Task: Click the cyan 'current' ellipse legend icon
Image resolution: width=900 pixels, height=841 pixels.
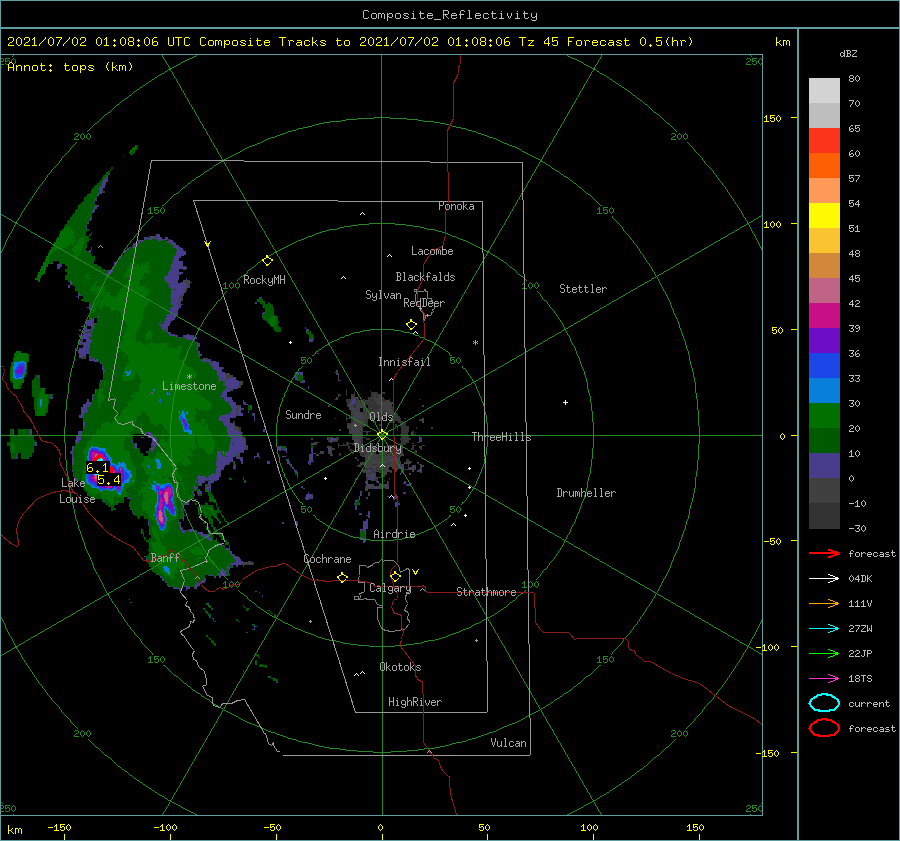Action: (824, 703)
